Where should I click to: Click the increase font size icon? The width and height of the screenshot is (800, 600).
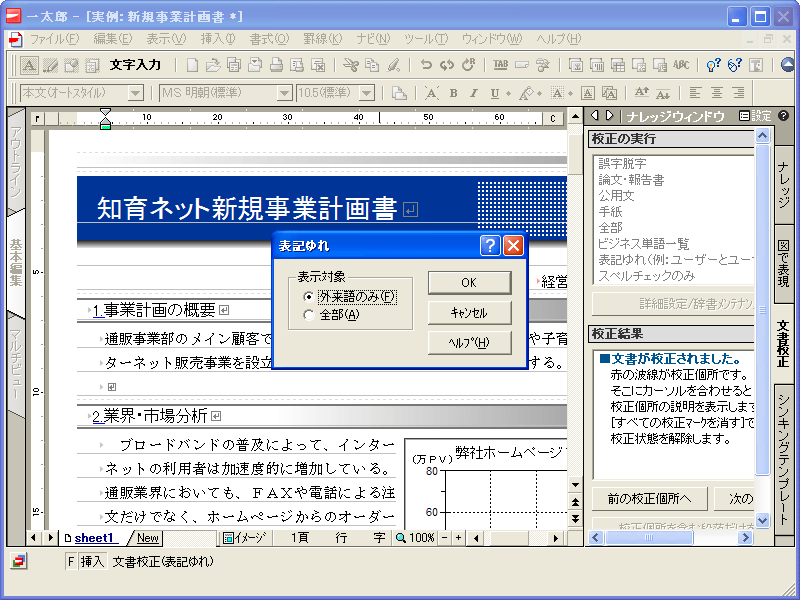[641, 93]
